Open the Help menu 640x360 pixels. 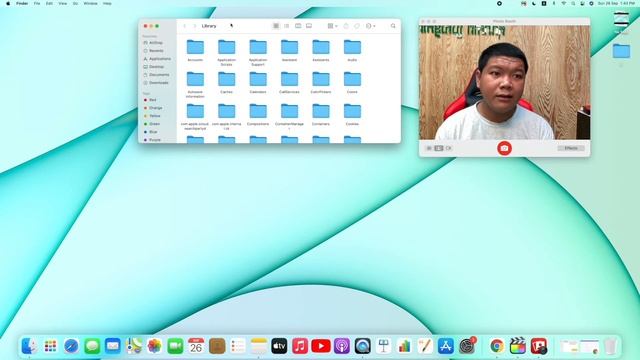click(107, 3)
